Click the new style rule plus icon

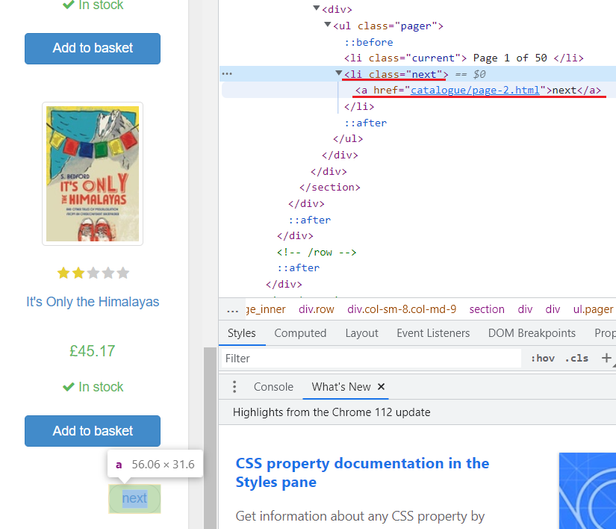pos(606,358)
